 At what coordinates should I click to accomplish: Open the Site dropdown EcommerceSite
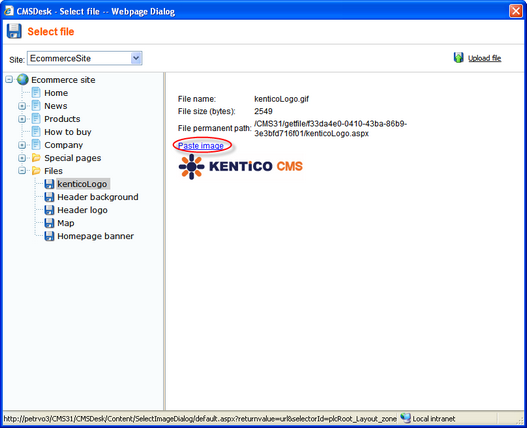point(84,58)
